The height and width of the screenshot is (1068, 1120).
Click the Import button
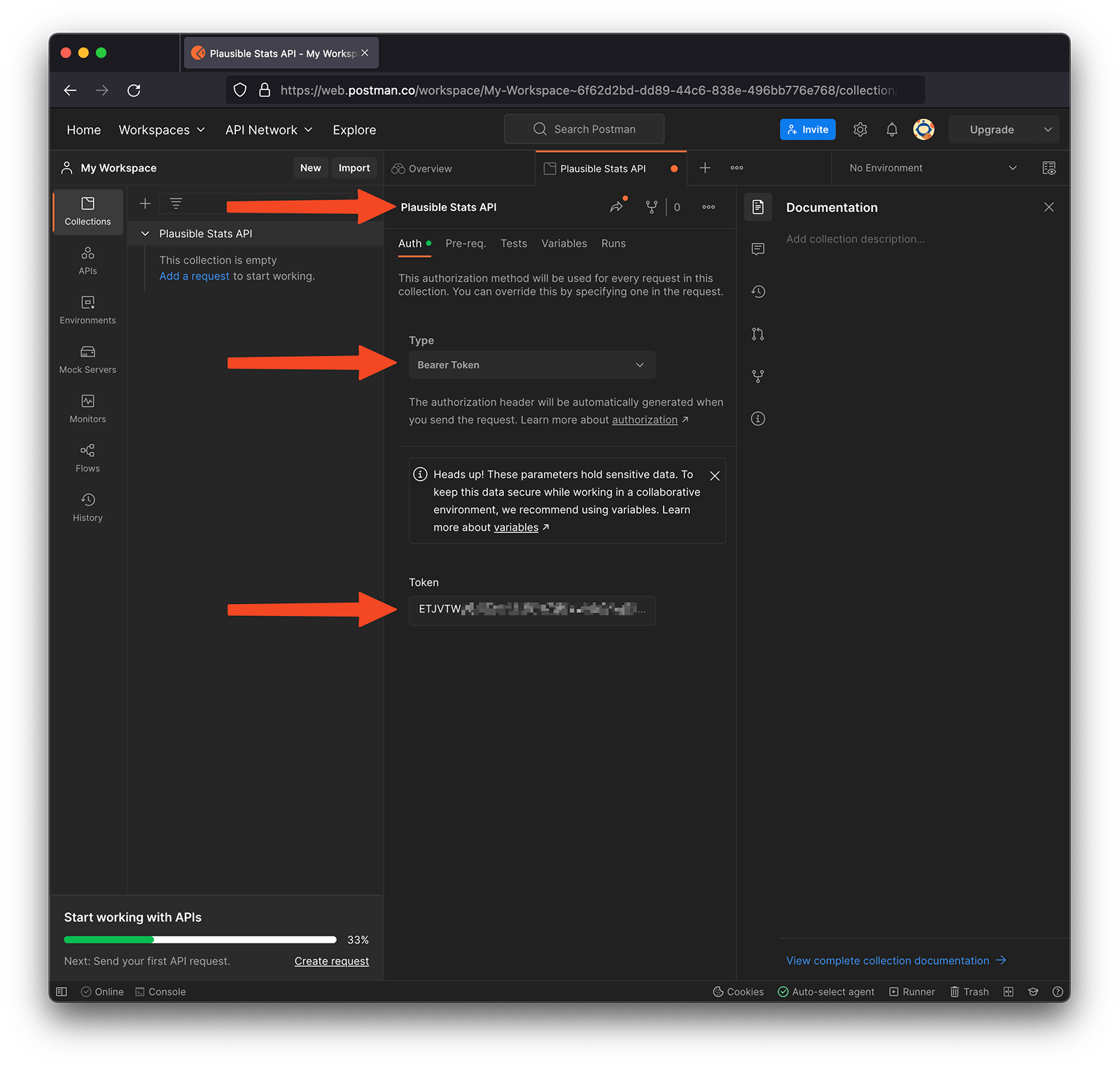[354, 168]
